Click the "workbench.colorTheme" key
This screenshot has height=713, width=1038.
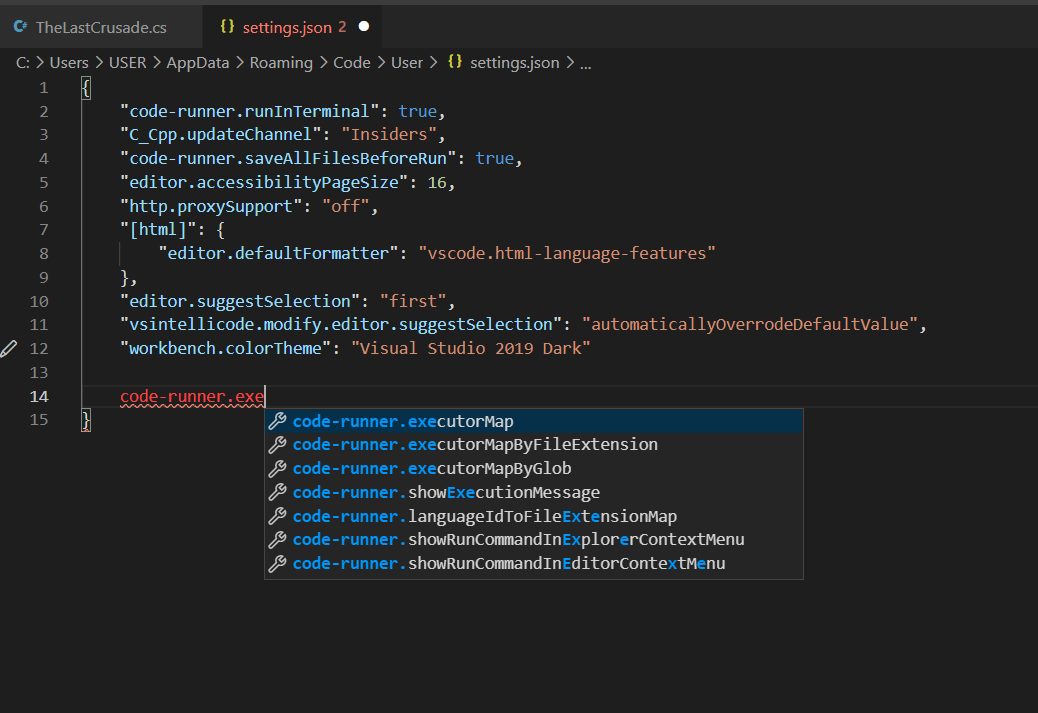[225, 348]
